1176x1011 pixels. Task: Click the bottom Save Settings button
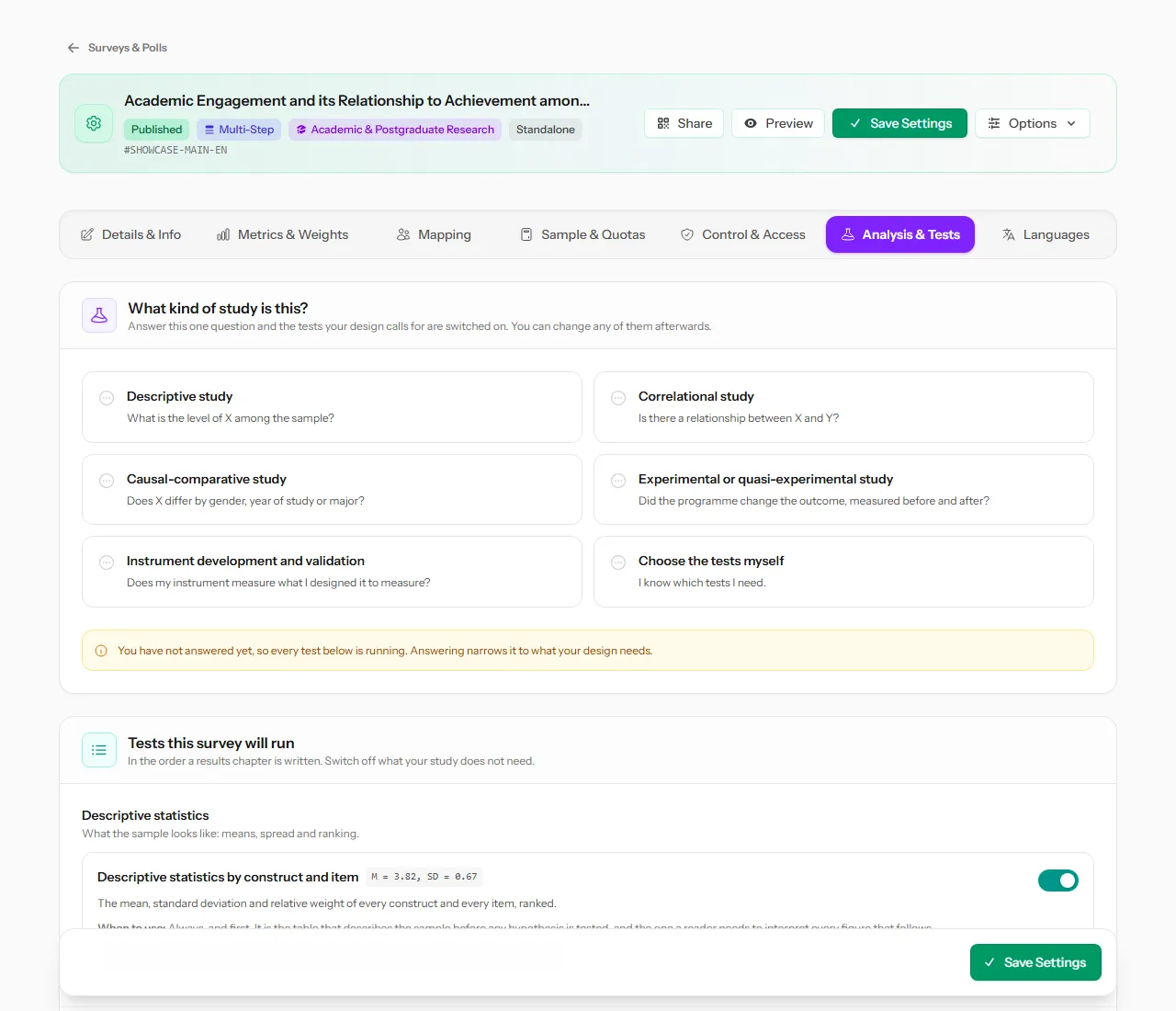point(1035,962)
